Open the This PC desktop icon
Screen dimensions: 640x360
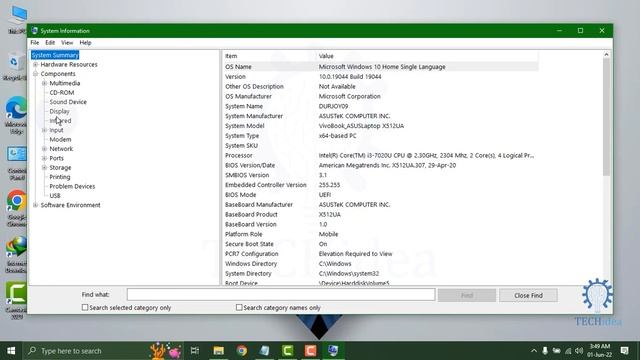[17, 20]
